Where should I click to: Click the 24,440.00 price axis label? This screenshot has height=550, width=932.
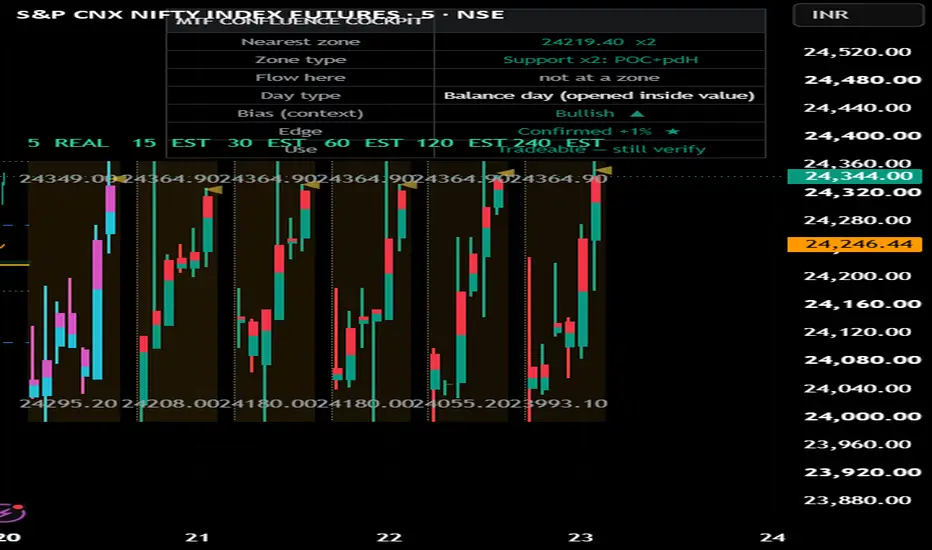pyautogui.click(x=857, y=108)
